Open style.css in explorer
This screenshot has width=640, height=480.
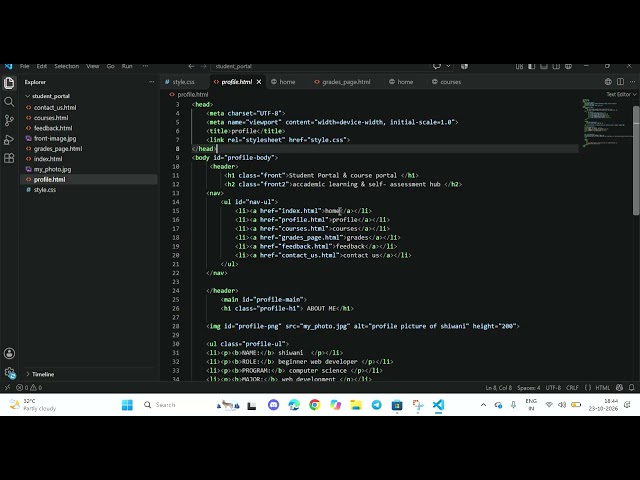(x=45, y=189)
